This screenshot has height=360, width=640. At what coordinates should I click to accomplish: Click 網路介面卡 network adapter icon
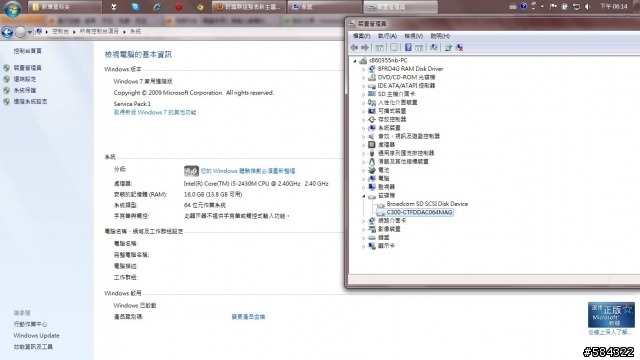tap(371, 220)
